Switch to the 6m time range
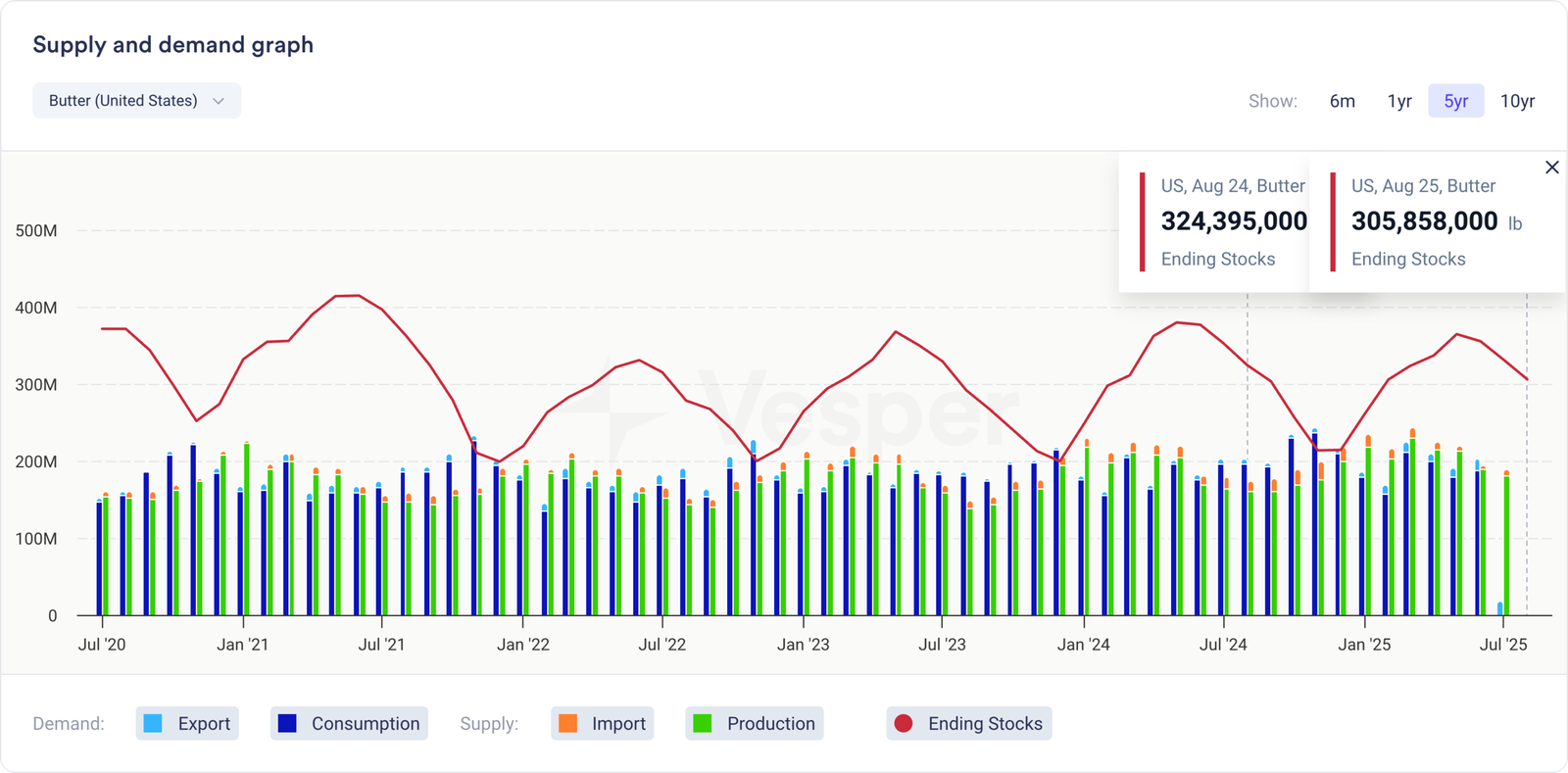 tap(1342, 101)
